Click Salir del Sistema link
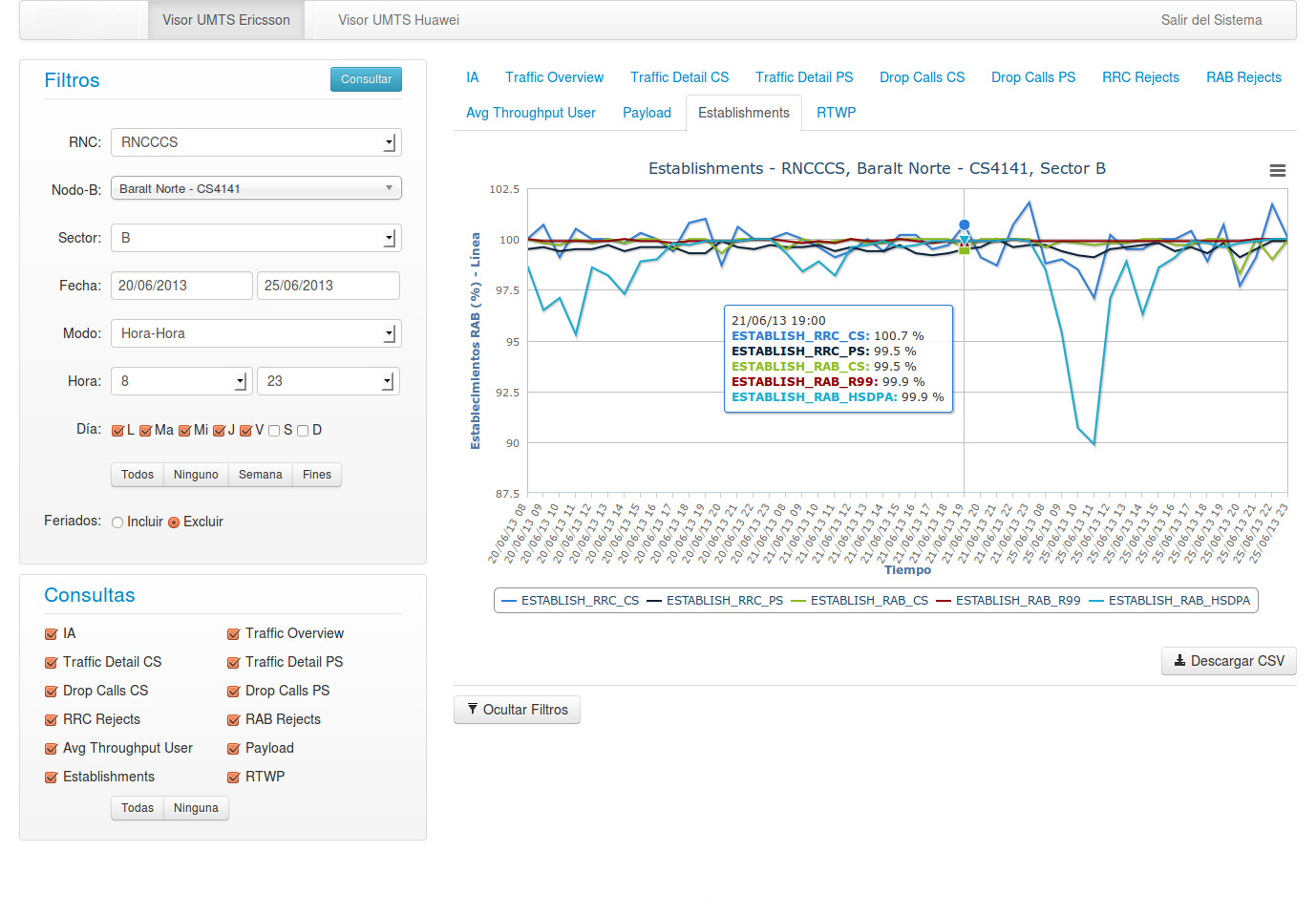 pyautogui.click(x=1211, y=20)
